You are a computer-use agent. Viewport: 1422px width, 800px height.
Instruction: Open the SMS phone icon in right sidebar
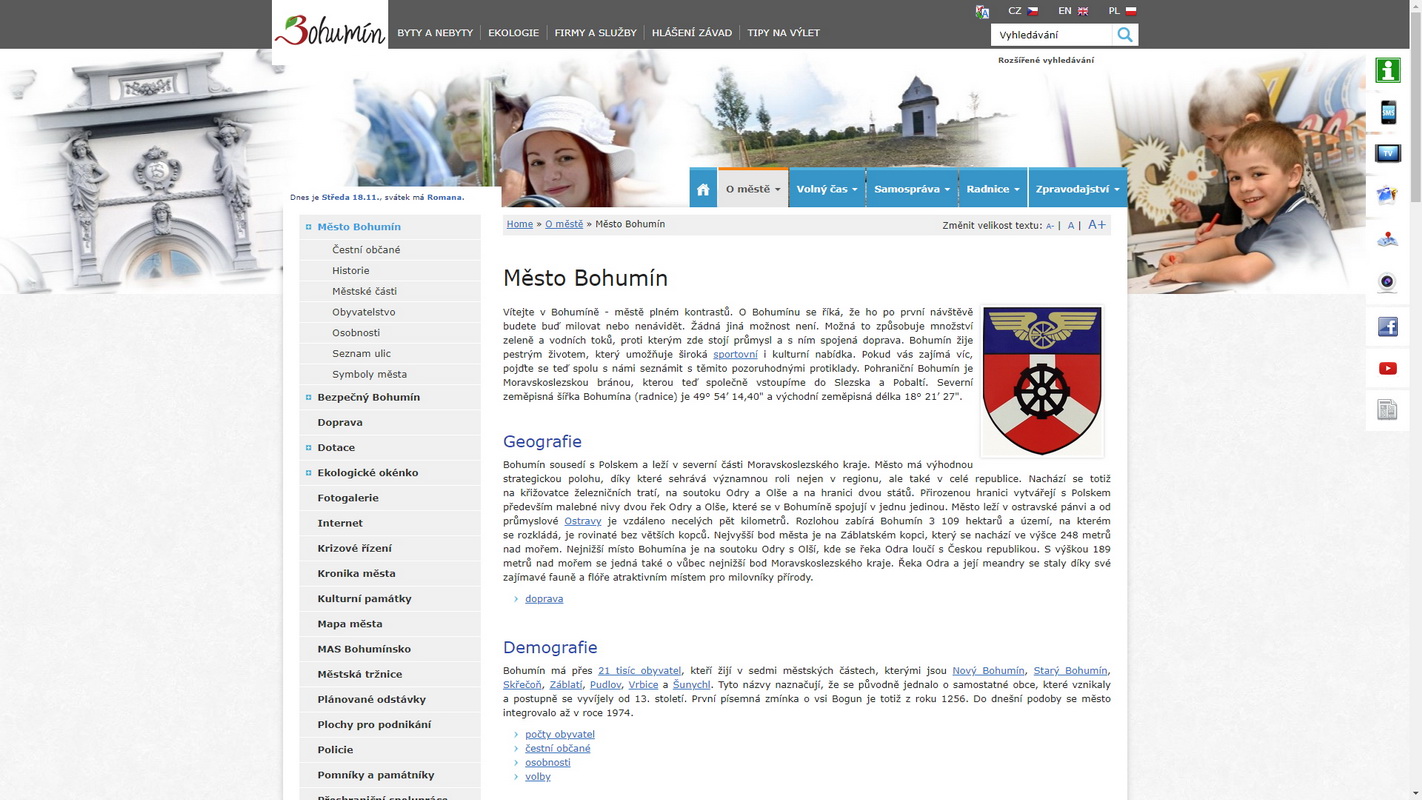[x=1387, y=112]
